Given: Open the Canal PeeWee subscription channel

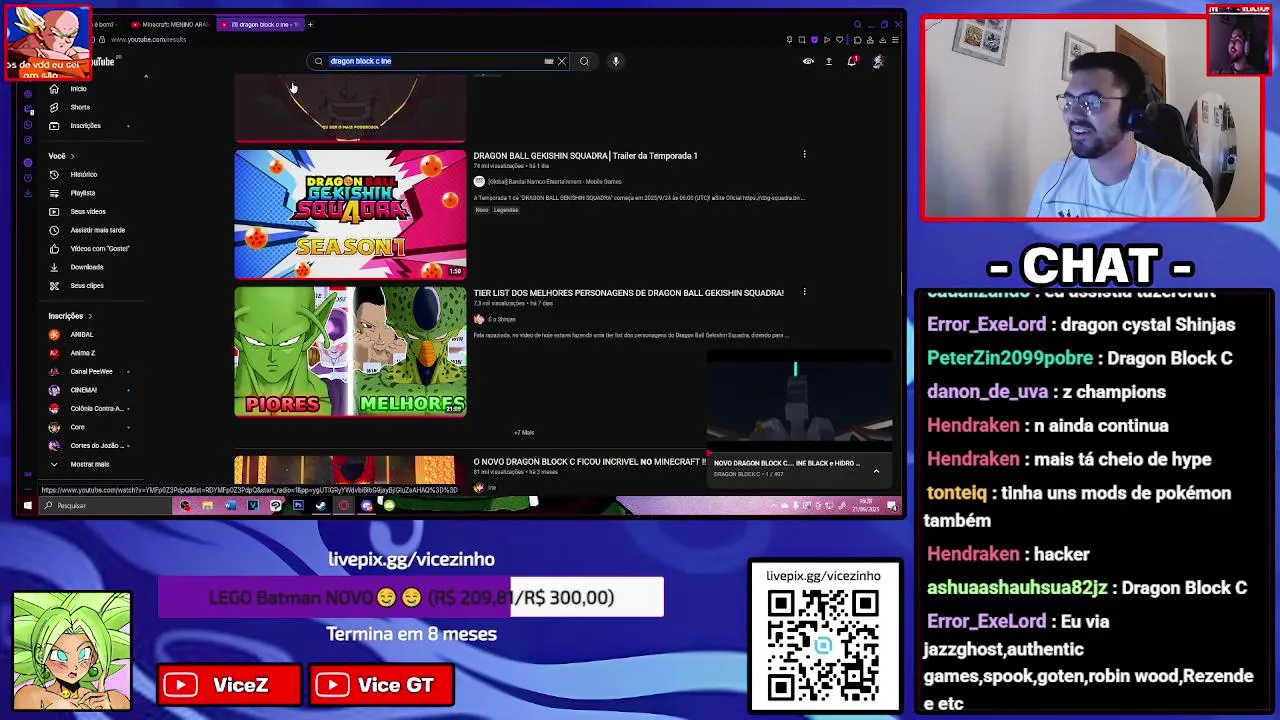Looking at the screenshot, I should coord(90,371).
